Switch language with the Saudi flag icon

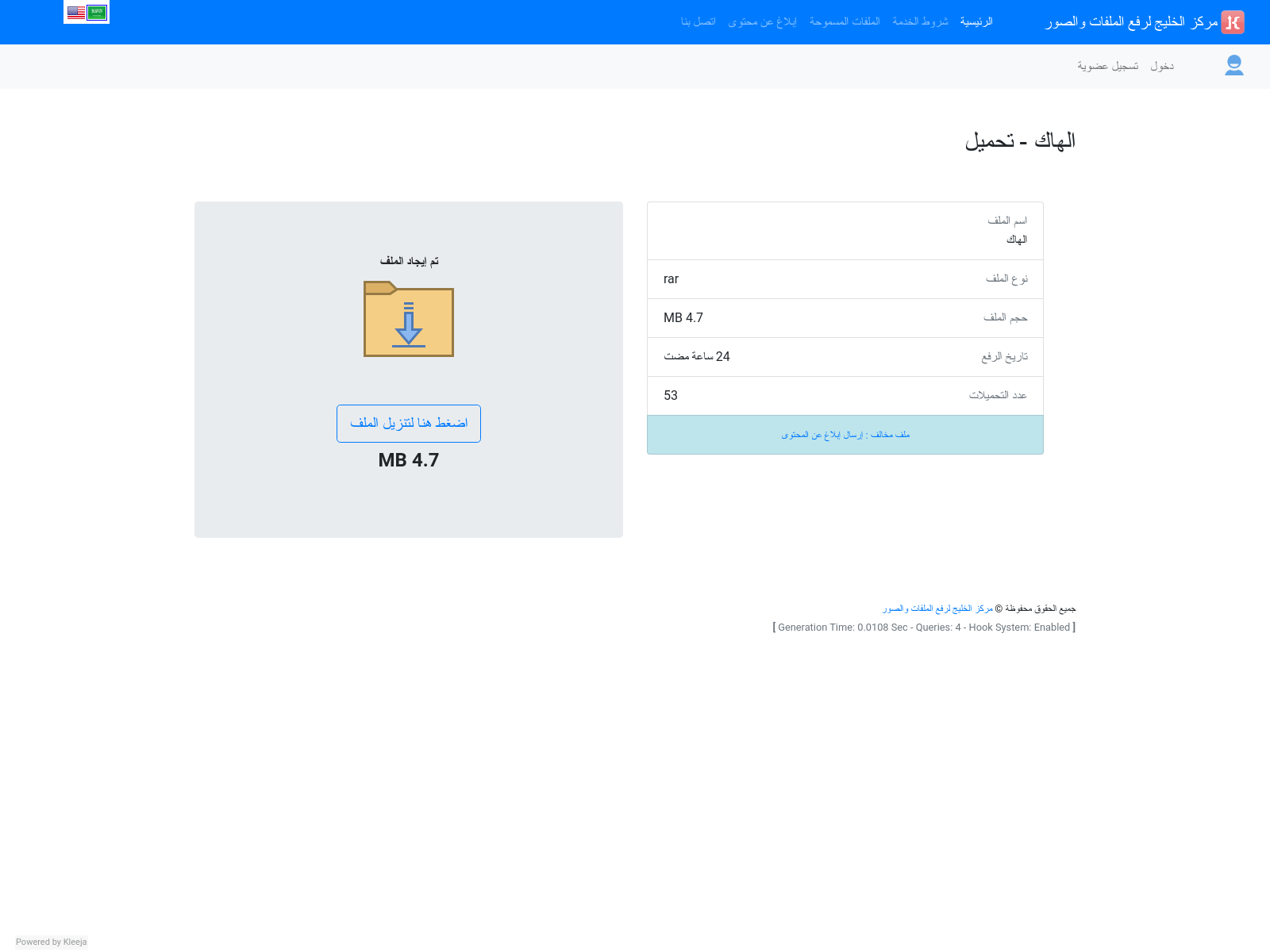click(x=97, y=12)
